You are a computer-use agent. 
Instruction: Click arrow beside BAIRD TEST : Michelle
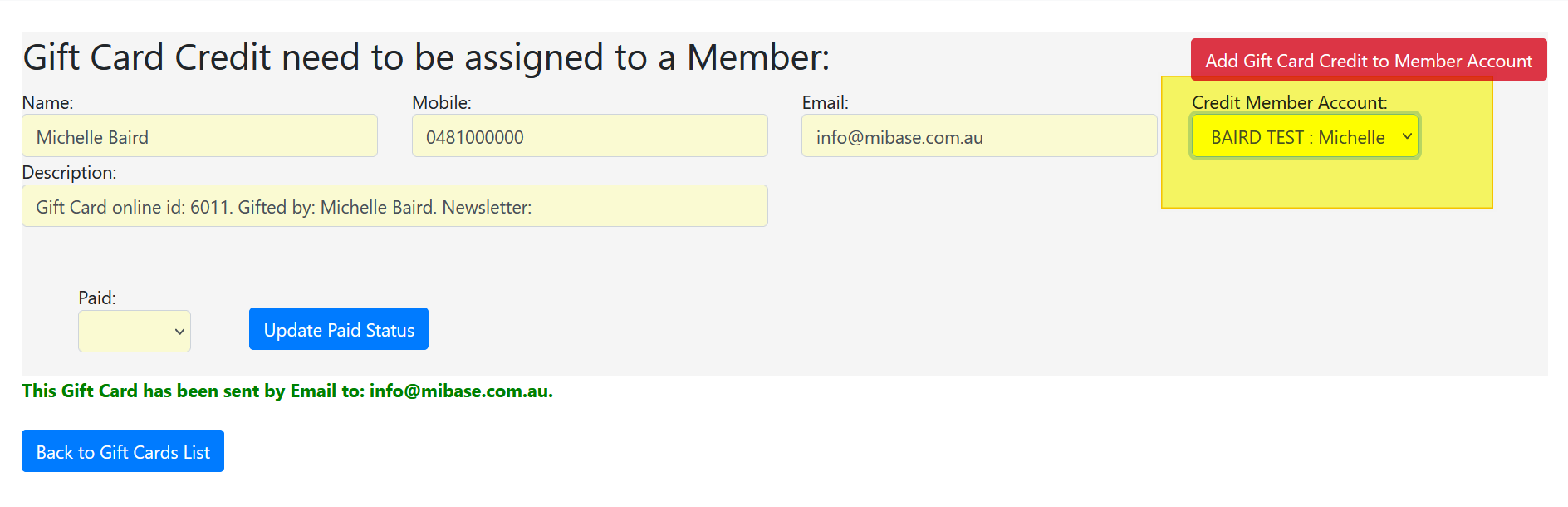coord(1407,136)
